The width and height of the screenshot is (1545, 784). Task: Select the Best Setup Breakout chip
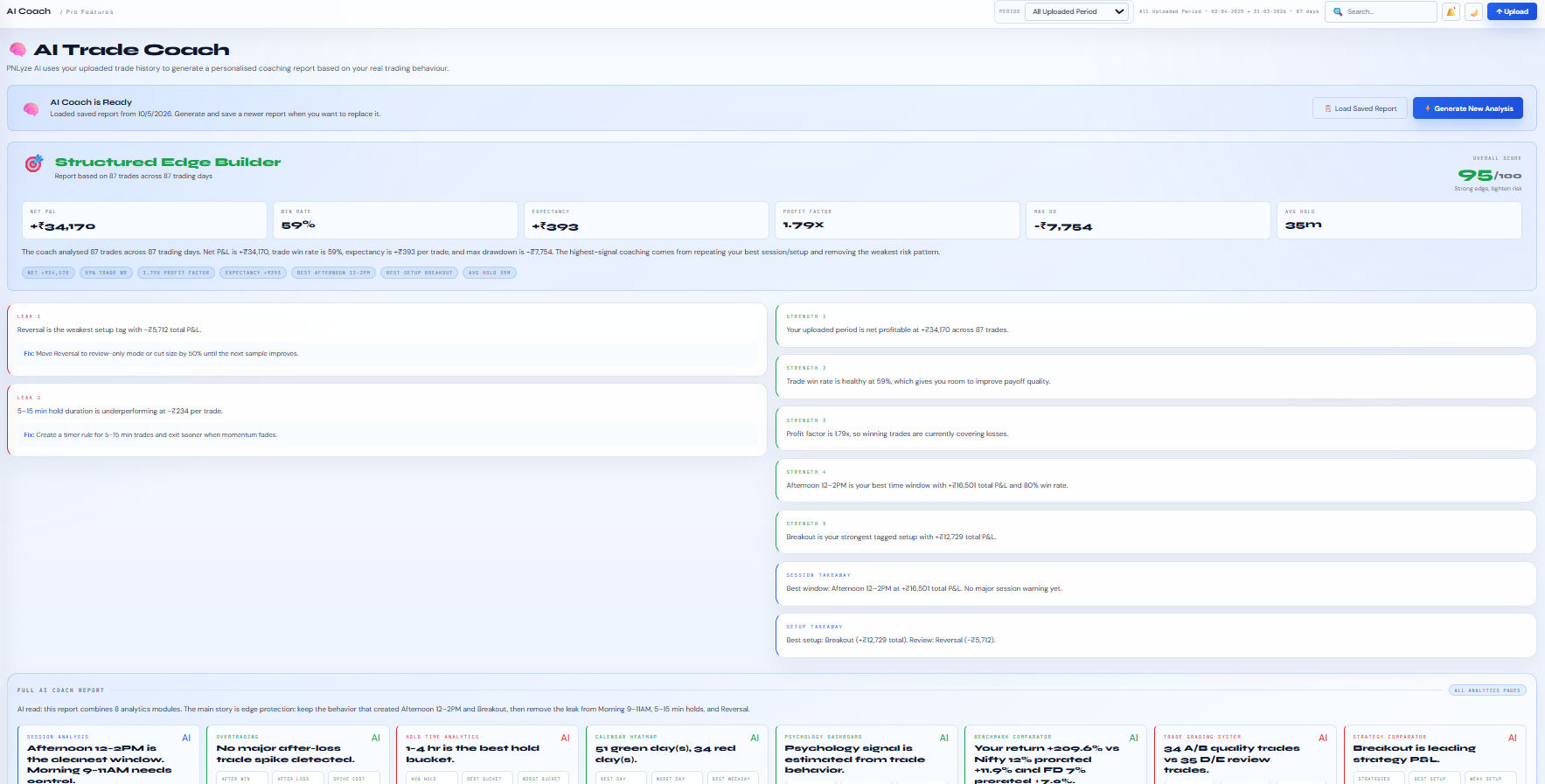point(420,273)
